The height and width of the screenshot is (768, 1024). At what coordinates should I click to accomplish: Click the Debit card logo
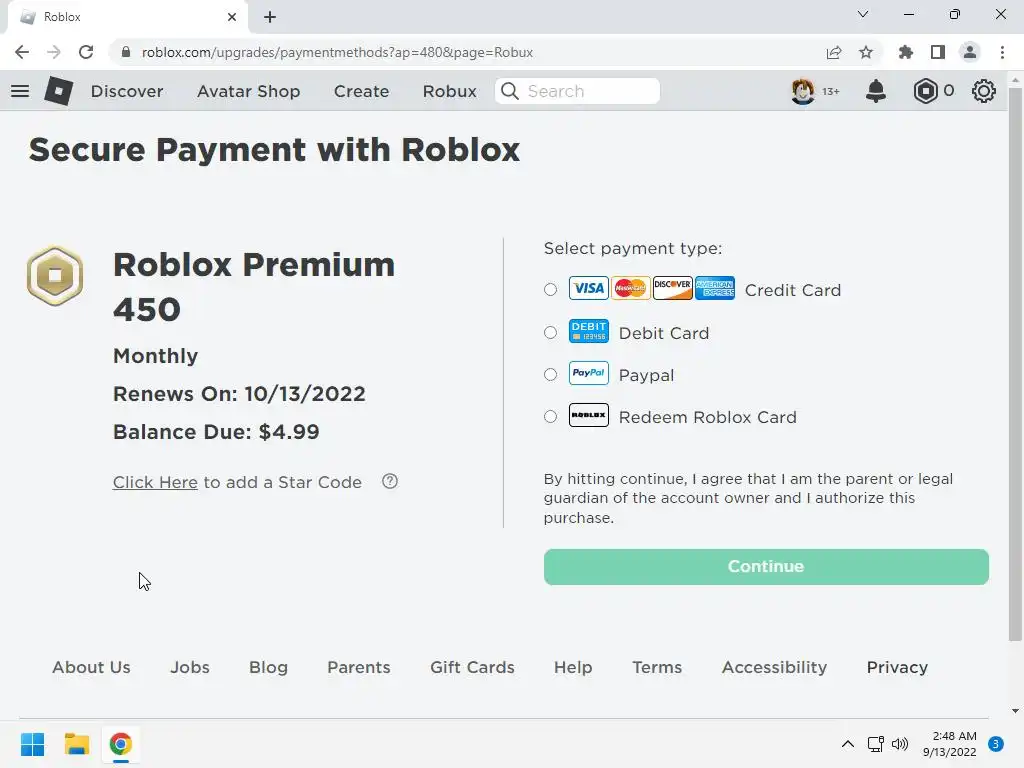588,331
